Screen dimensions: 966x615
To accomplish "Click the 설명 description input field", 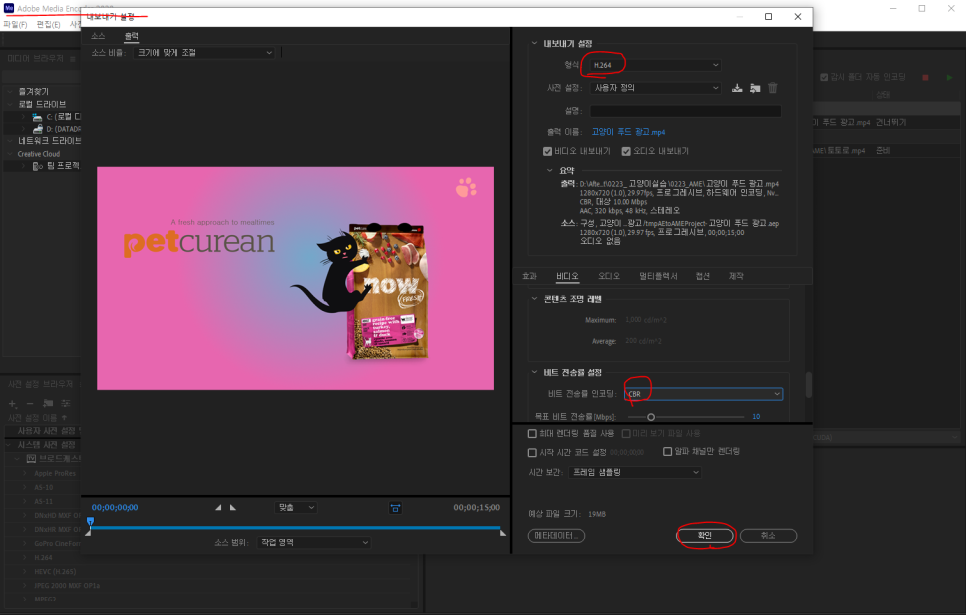I will coord(685,111).
